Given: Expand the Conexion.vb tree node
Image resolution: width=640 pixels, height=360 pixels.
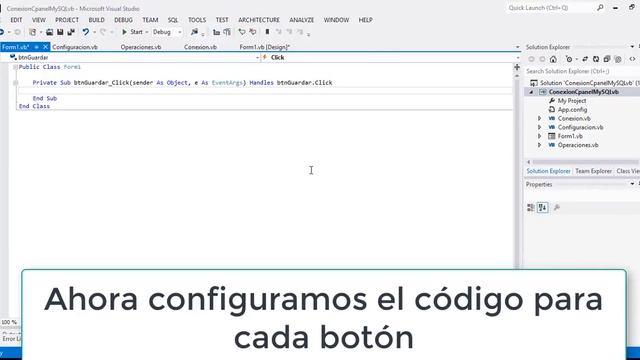Looking at the screenshot, I should pyautogui.click(x=539, y=119).
